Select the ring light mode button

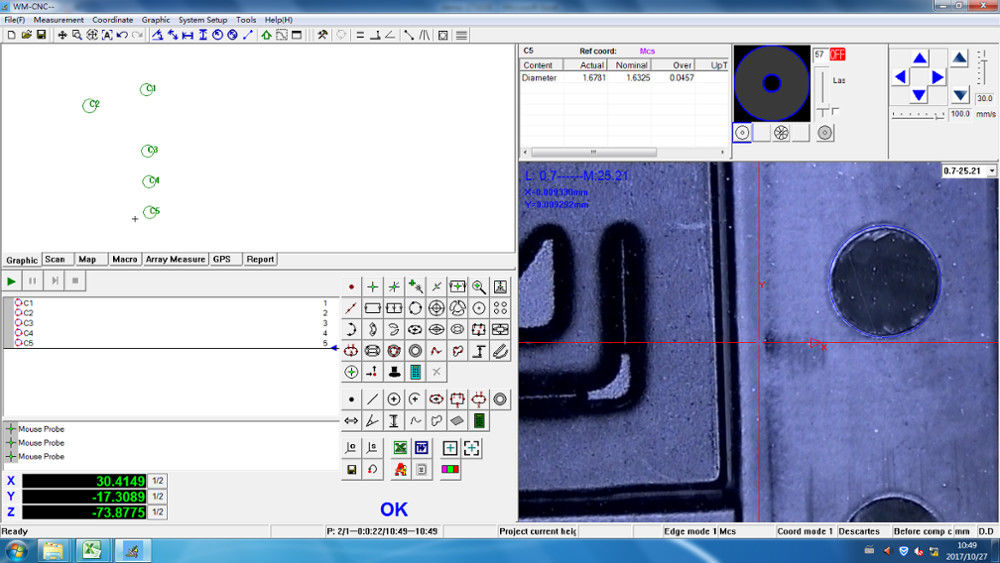742,132
